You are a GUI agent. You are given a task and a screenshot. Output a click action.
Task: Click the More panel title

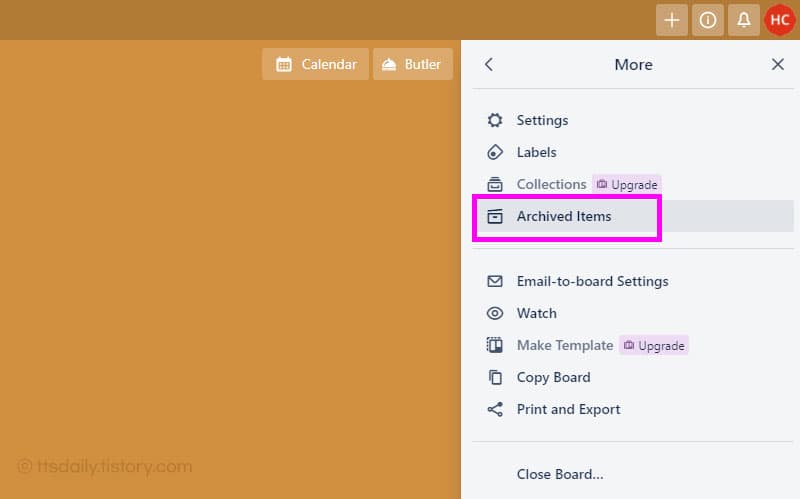point(633,64)
